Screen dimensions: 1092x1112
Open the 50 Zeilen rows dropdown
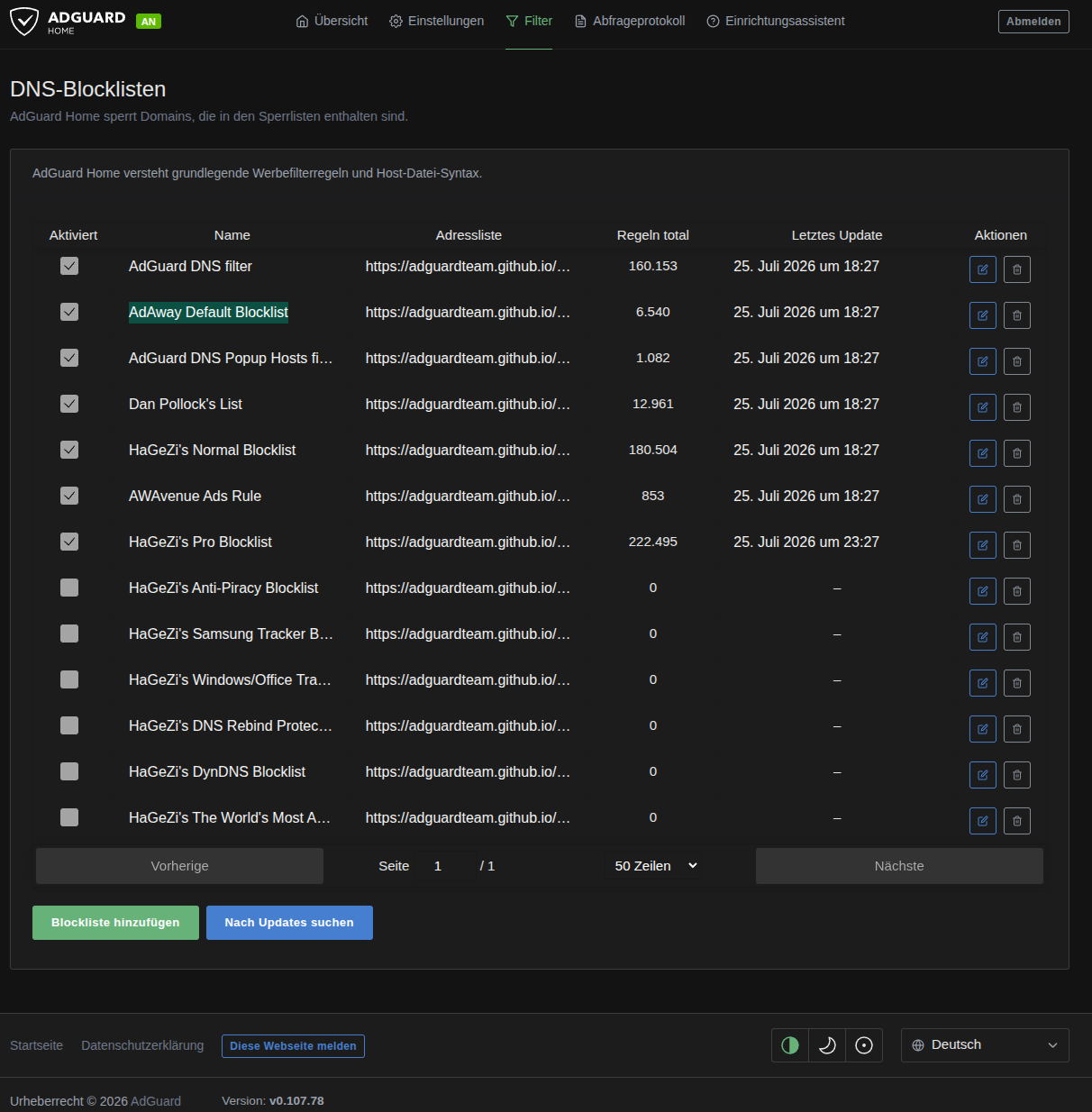point(656,866)
